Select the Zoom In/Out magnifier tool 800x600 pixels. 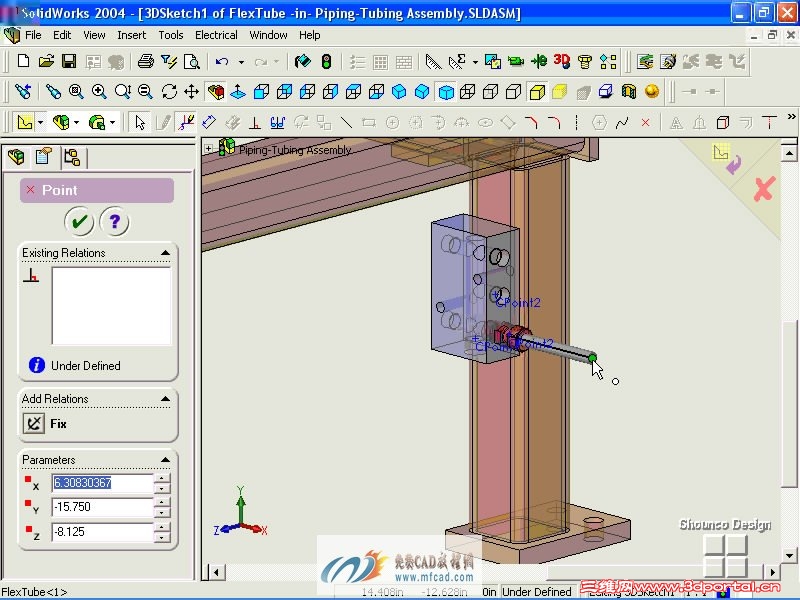[122, 92]
